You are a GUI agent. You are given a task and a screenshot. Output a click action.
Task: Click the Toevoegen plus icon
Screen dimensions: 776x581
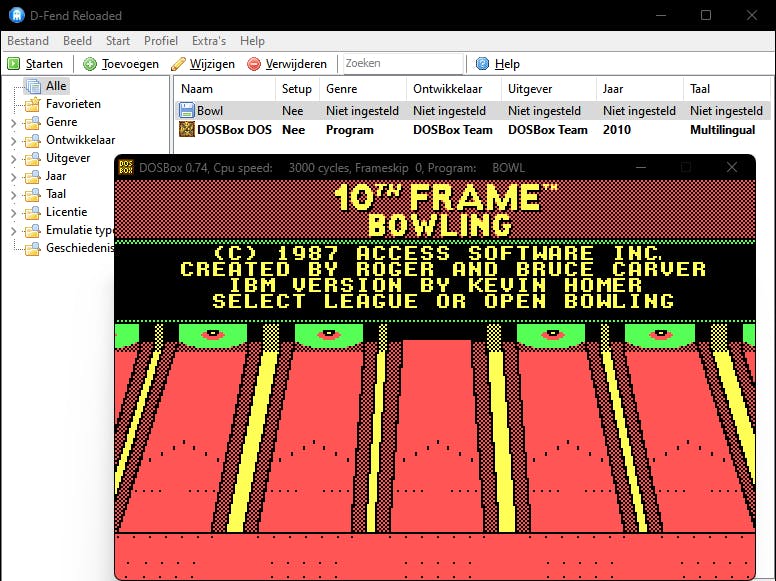tap(90, 64)
